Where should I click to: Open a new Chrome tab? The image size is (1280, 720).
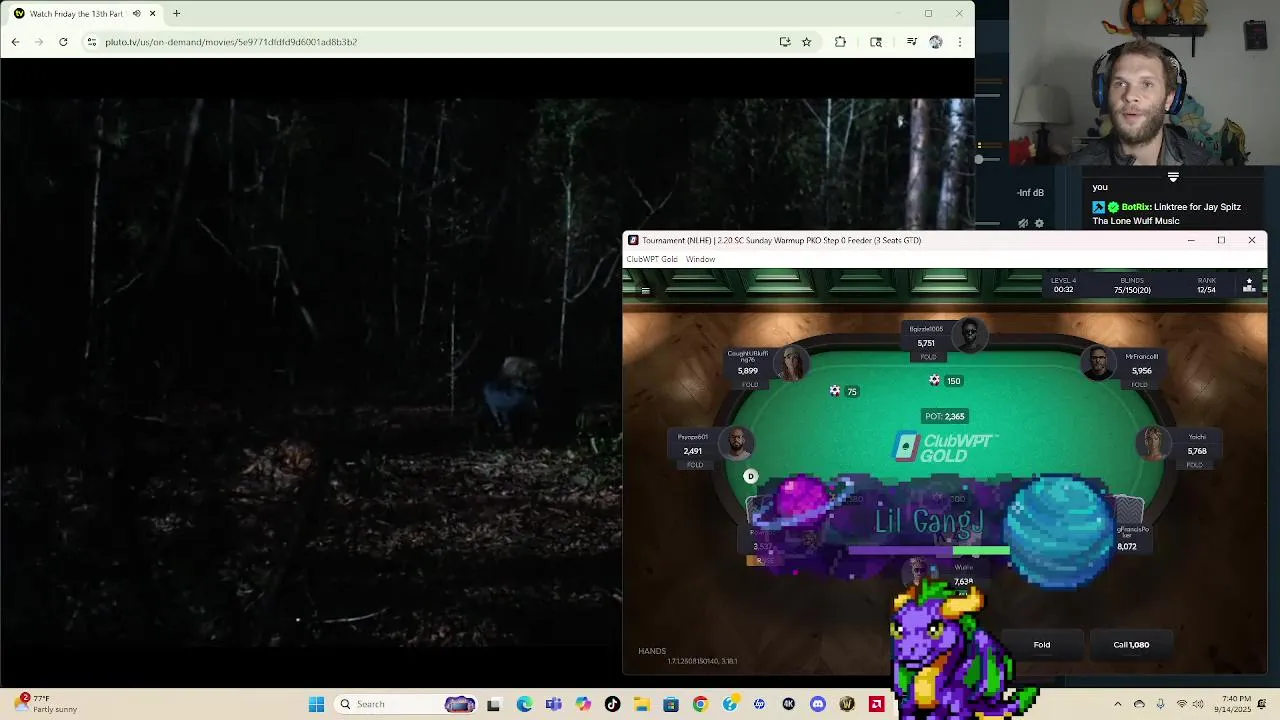pos(176,14)
